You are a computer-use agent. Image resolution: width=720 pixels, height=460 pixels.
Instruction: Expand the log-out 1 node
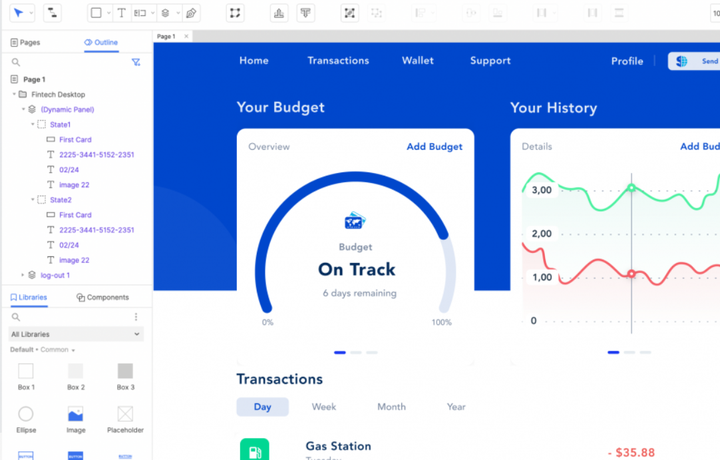coord(23,275)
